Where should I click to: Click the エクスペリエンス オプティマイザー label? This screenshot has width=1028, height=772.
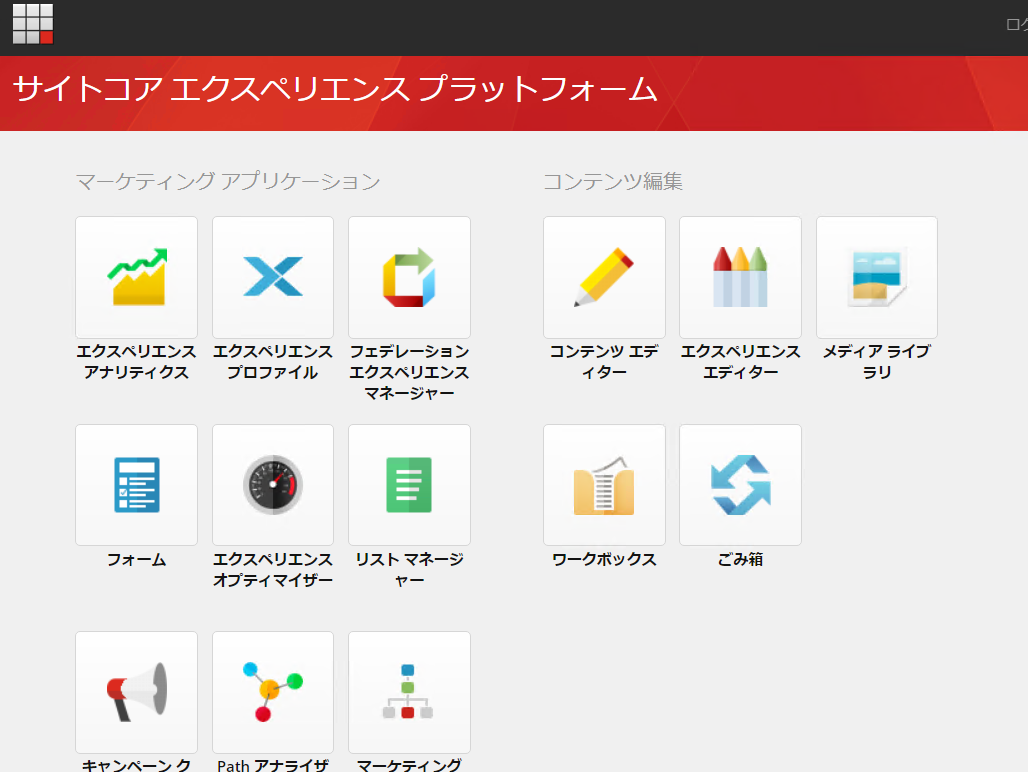tap(273, 569)
